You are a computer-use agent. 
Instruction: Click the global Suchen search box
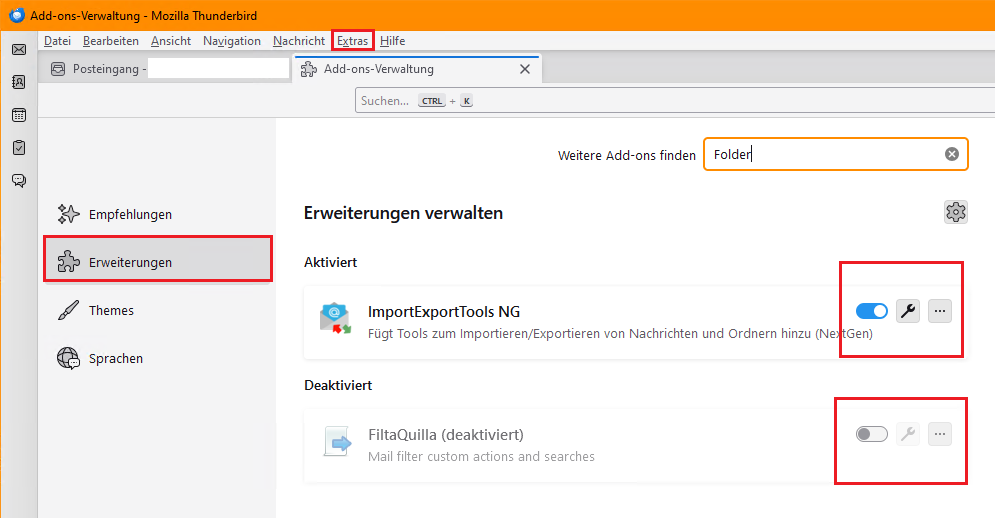pyautogui.click(x=675, y=100)
